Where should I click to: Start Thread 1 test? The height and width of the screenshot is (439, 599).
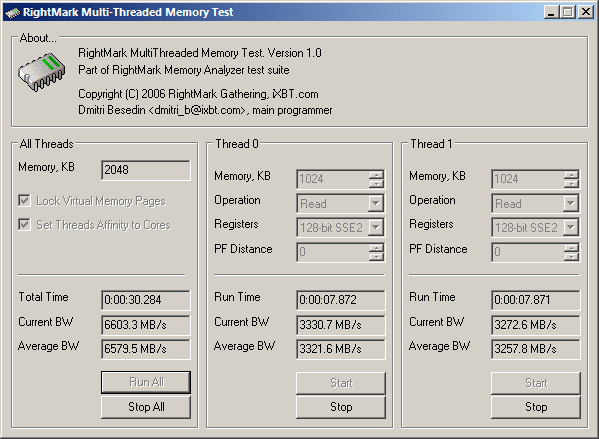click(536, 383)
